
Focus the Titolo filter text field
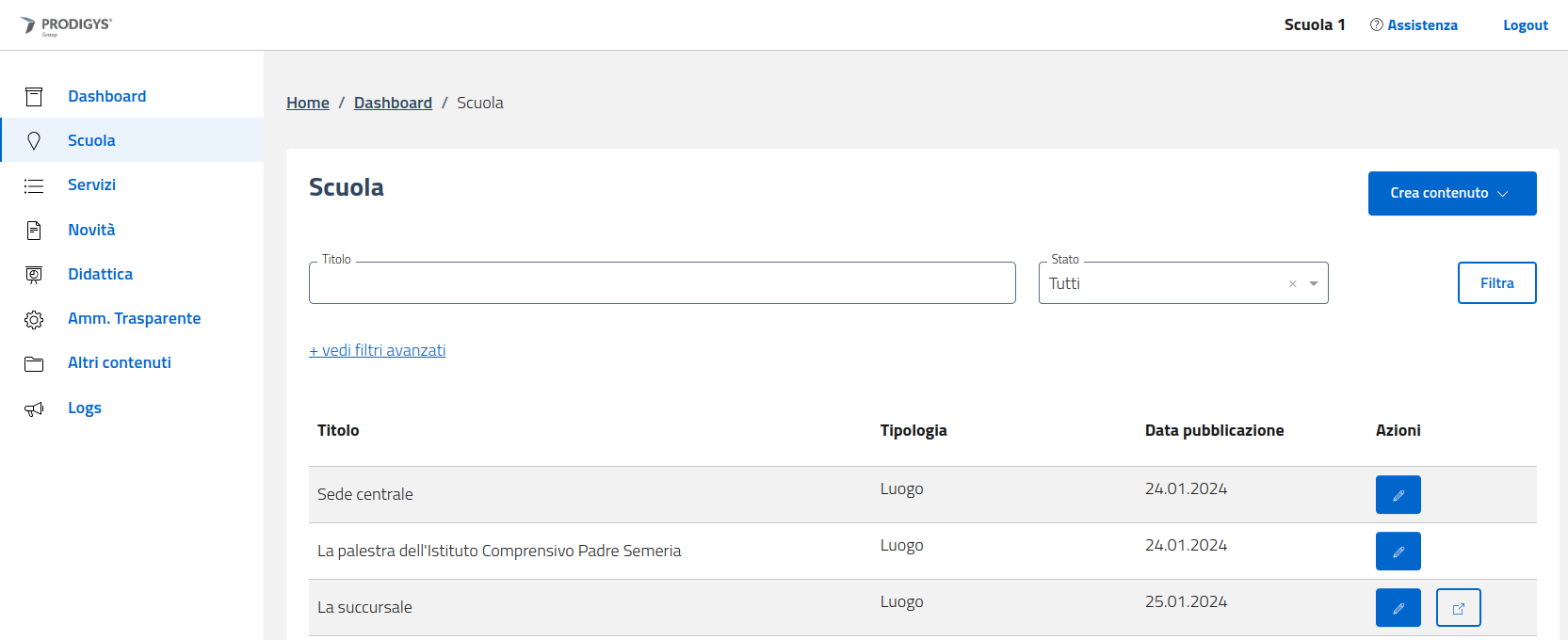(x=662, y=283)
